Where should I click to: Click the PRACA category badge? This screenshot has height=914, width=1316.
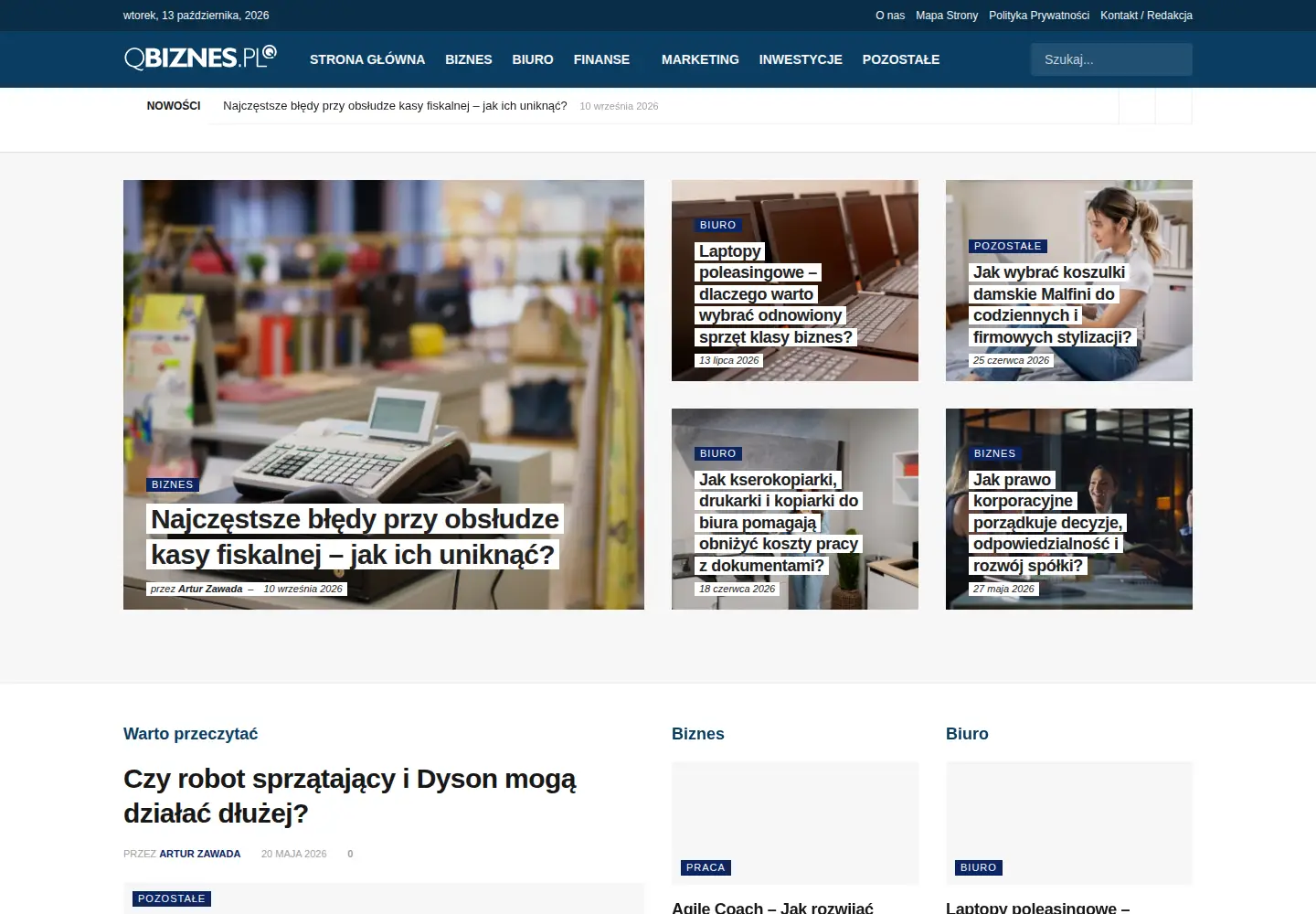tap(706, 867)
